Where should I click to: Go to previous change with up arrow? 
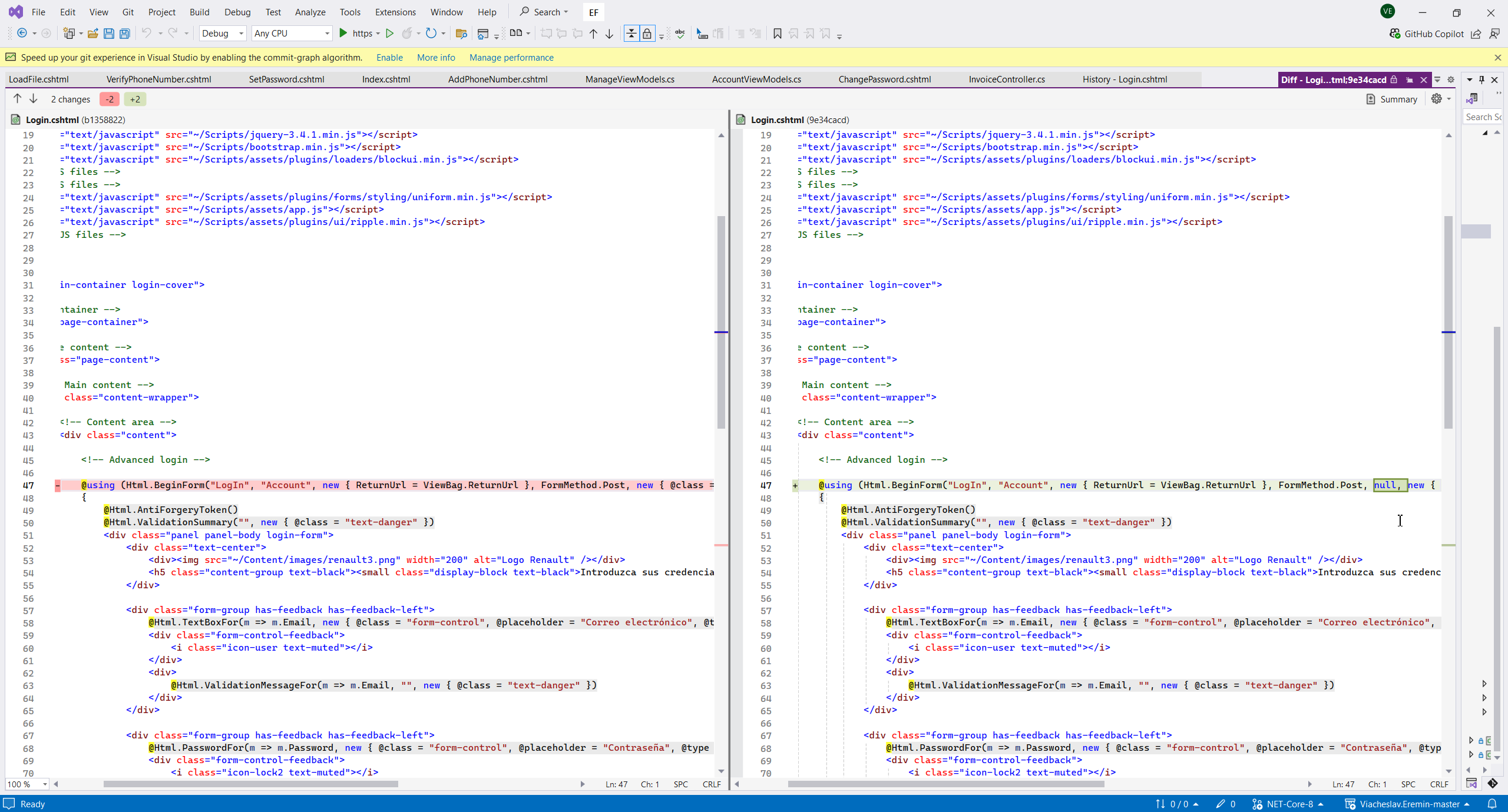coord(18,99)
